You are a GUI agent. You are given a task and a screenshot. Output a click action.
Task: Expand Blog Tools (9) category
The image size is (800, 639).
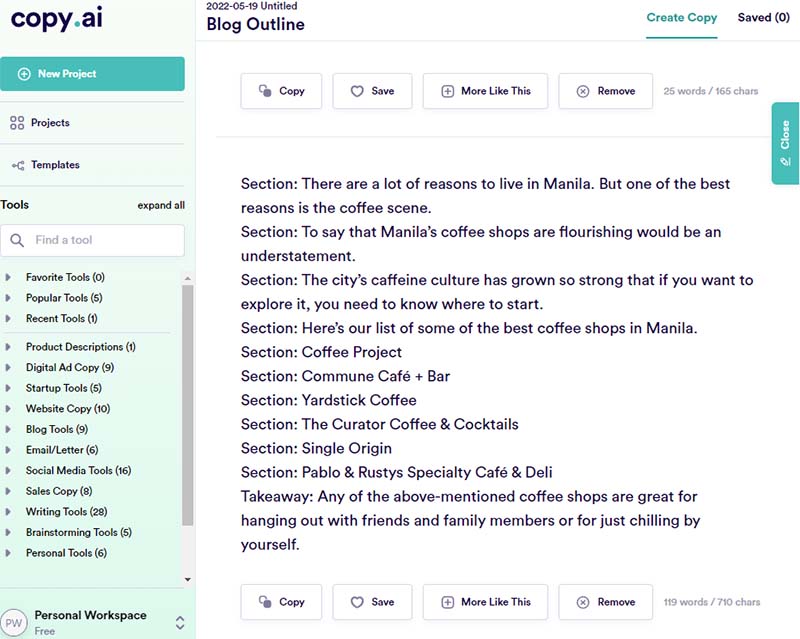click(x=8, y=429)
